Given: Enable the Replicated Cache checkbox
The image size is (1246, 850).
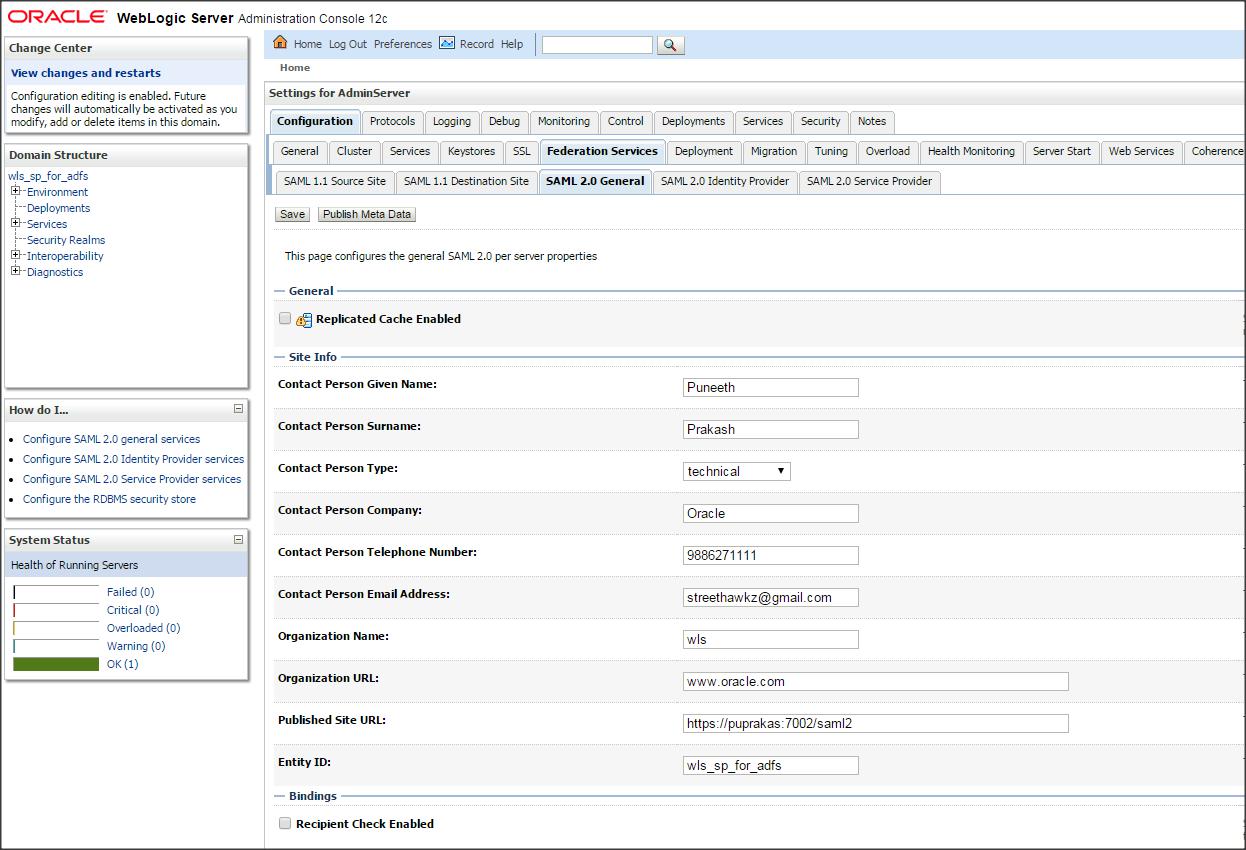Looking at the screenshot, I should pos(285,319).
